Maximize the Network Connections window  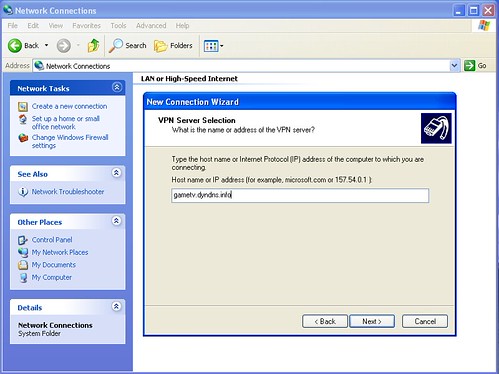473,10
